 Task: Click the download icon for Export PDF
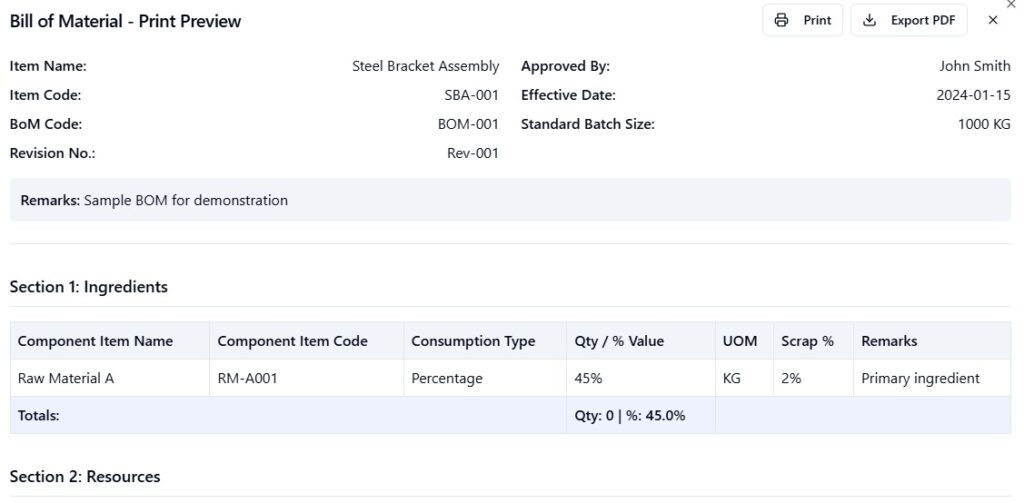pos(869,20)
